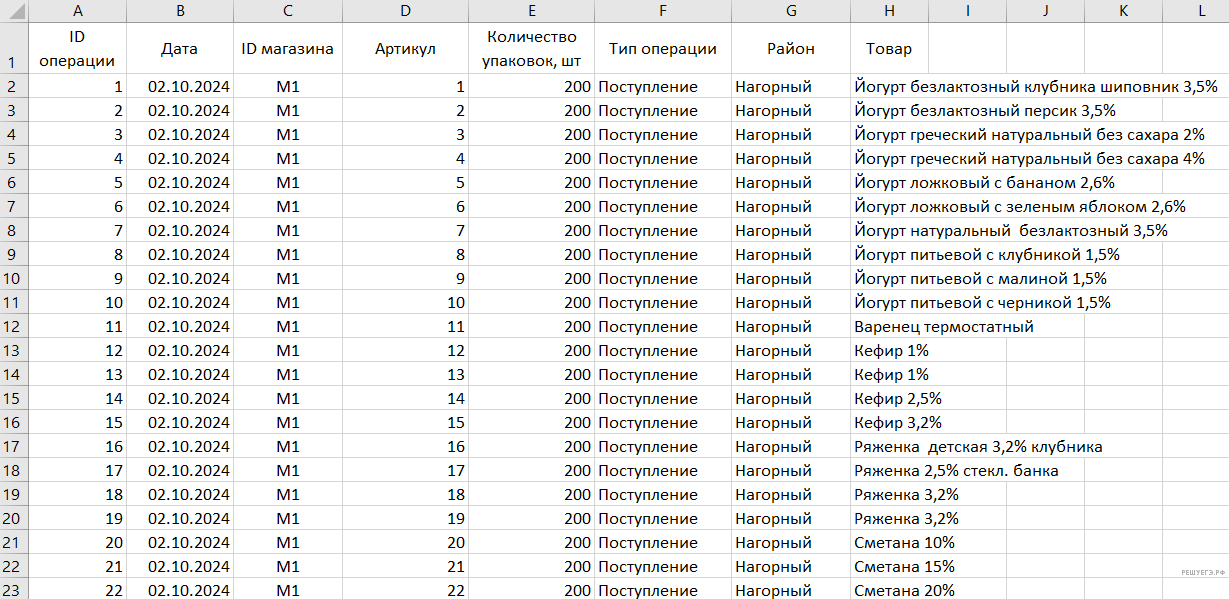Select the column L header

click(x=1201, y=10)
